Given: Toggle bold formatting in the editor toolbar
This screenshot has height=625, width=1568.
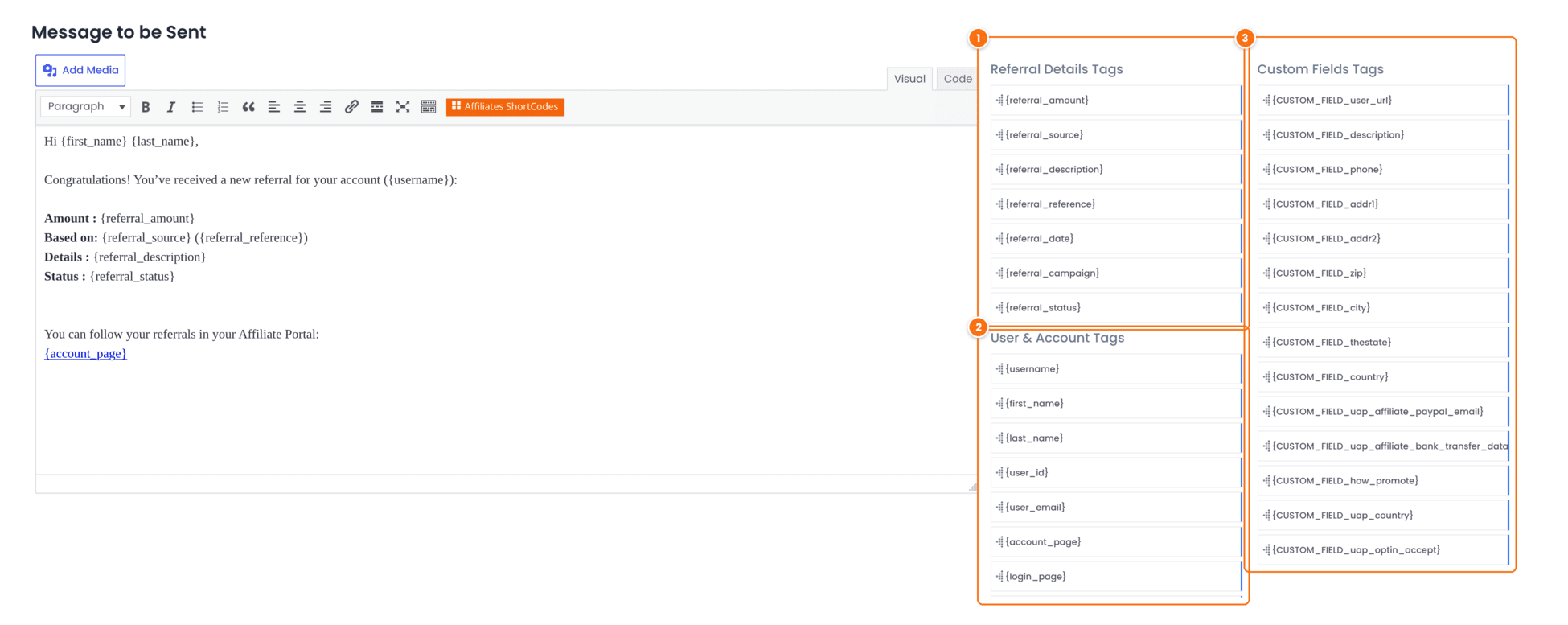Looking at the screenshot, I should [x=146, y=107].
